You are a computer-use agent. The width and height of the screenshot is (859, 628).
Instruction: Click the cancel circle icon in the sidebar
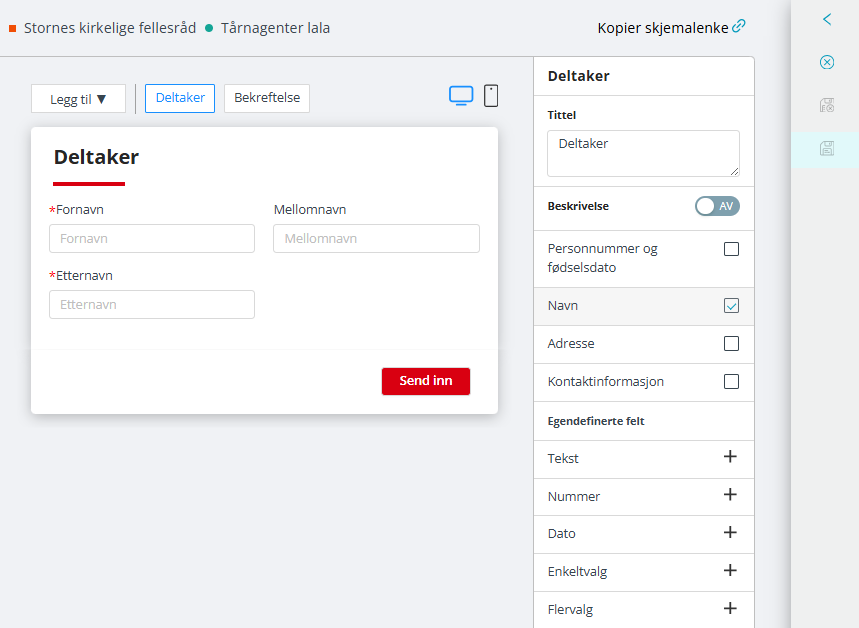826,62
